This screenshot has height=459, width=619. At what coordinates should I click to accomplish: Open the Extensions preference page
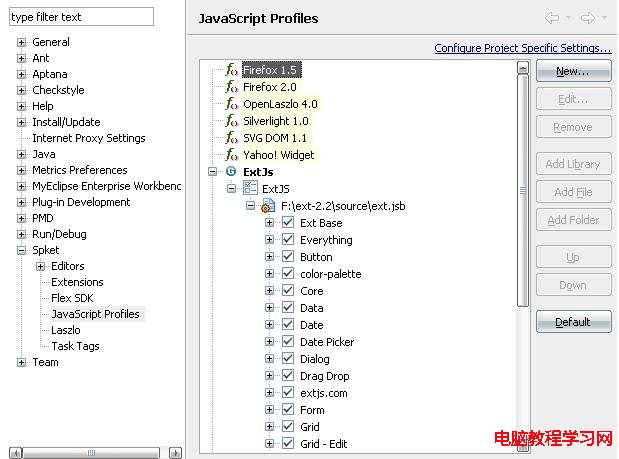pos(77,282)
